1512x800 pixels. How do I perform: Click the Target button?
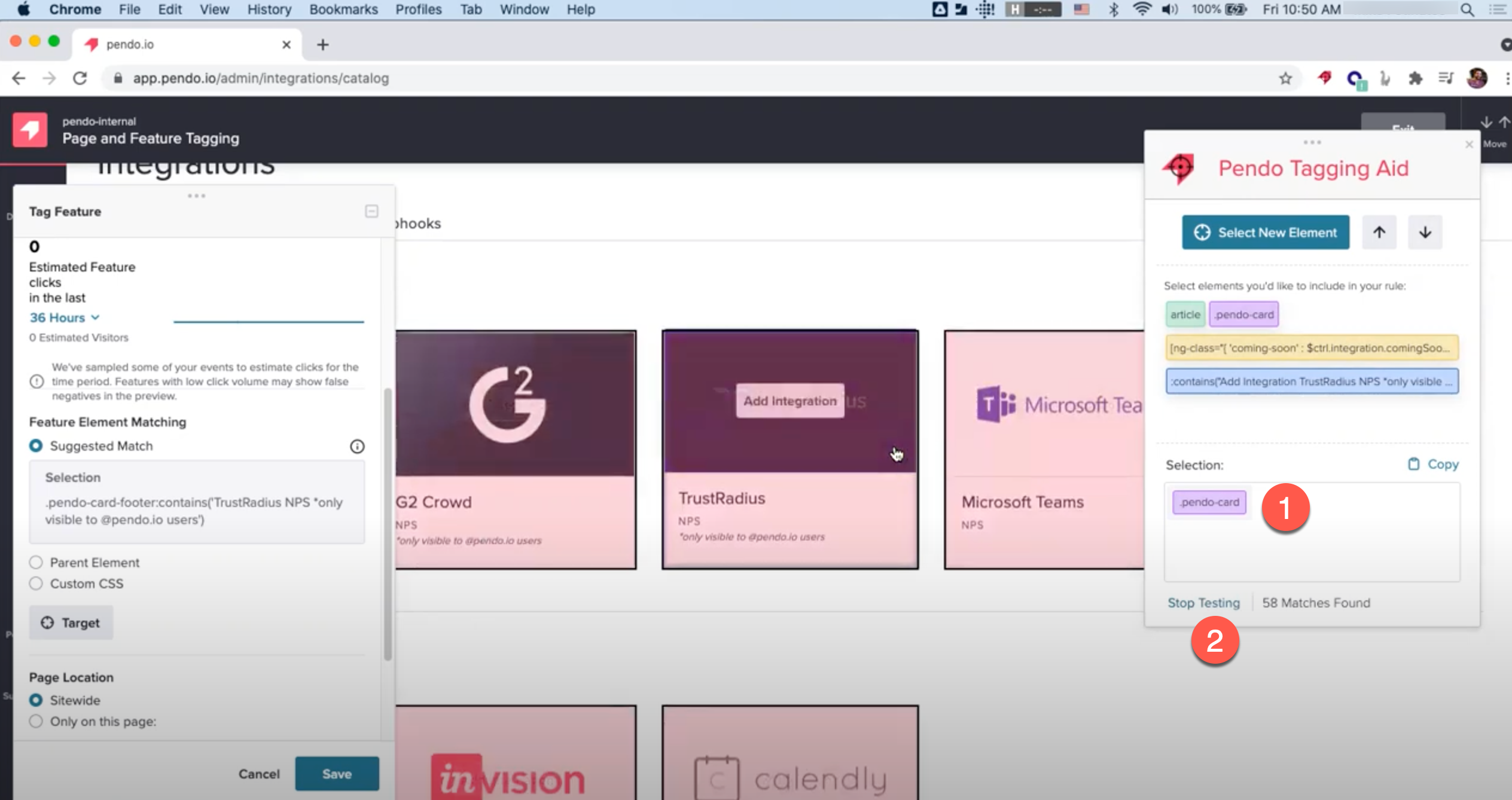coord(71,623)
